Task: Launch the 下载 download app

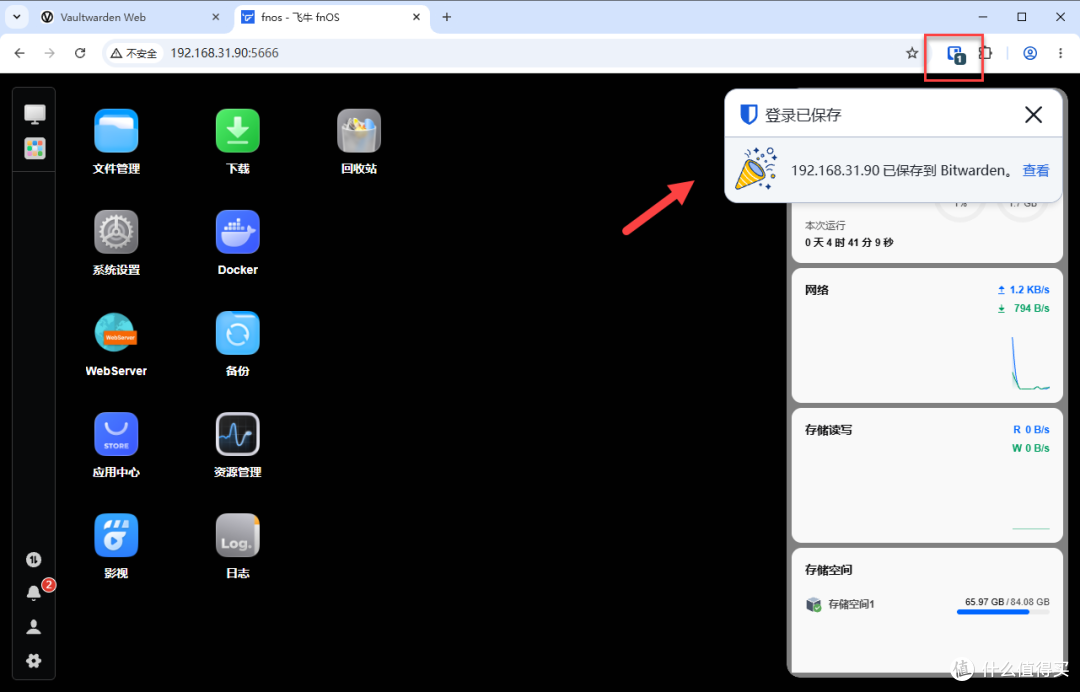Action: coord(238,131)
